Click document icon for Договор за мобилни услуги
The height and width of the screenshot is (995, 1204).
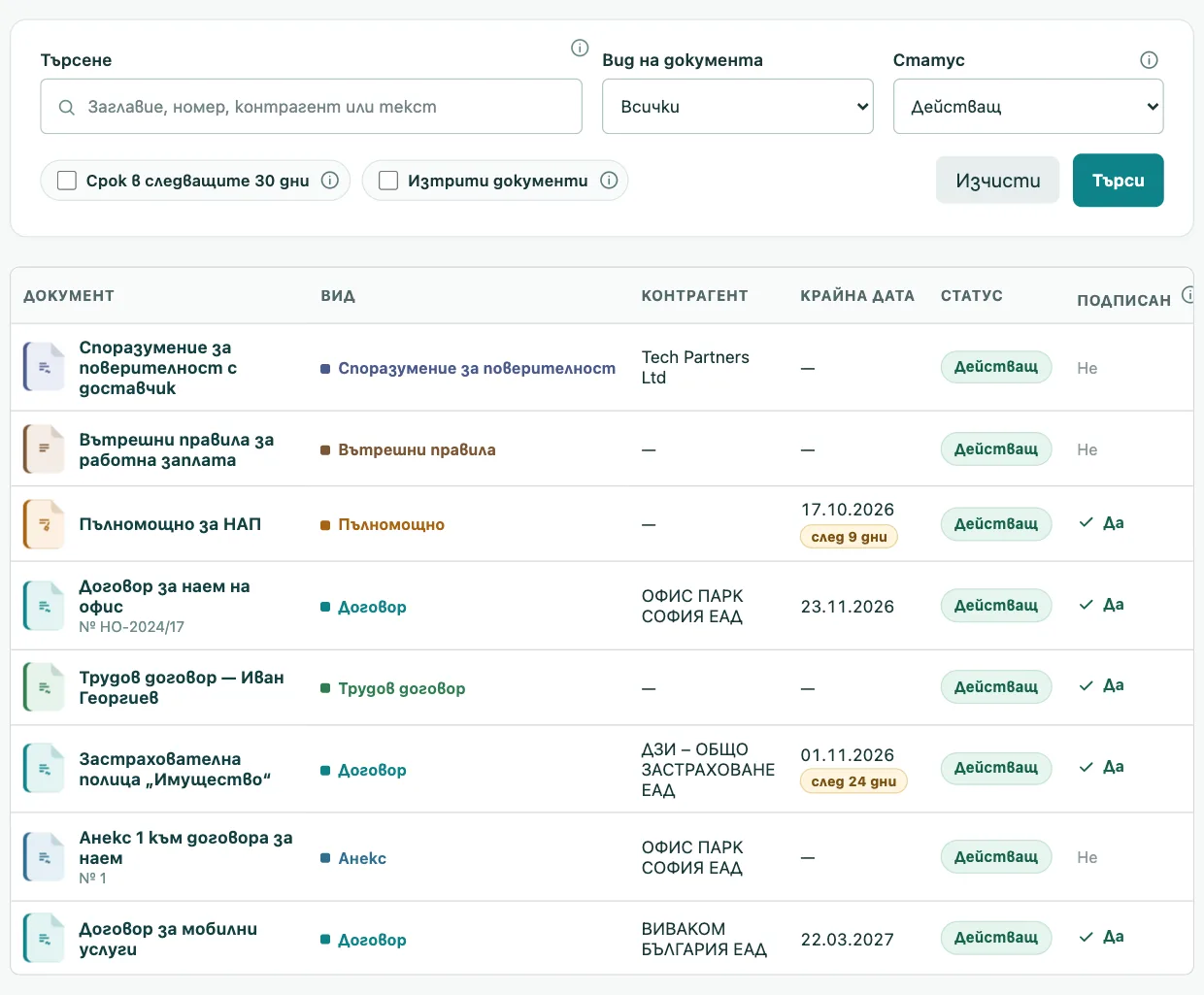point(44,939)
